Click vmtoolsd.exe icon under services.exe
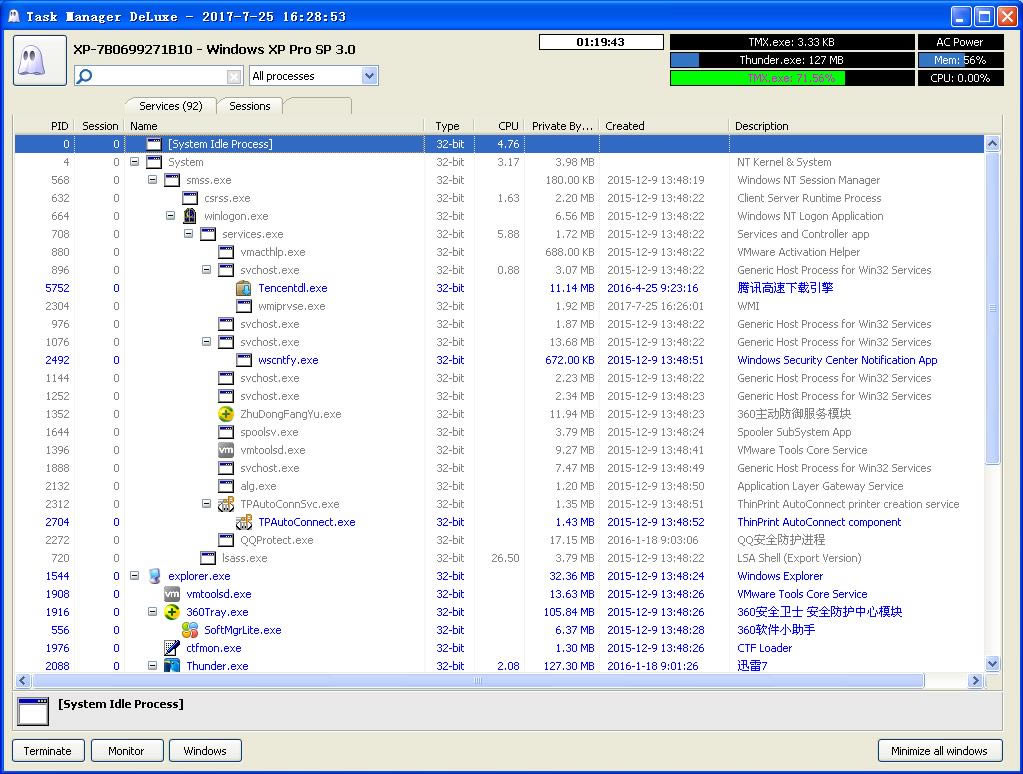1023x774 pixels. pos(226,450)
